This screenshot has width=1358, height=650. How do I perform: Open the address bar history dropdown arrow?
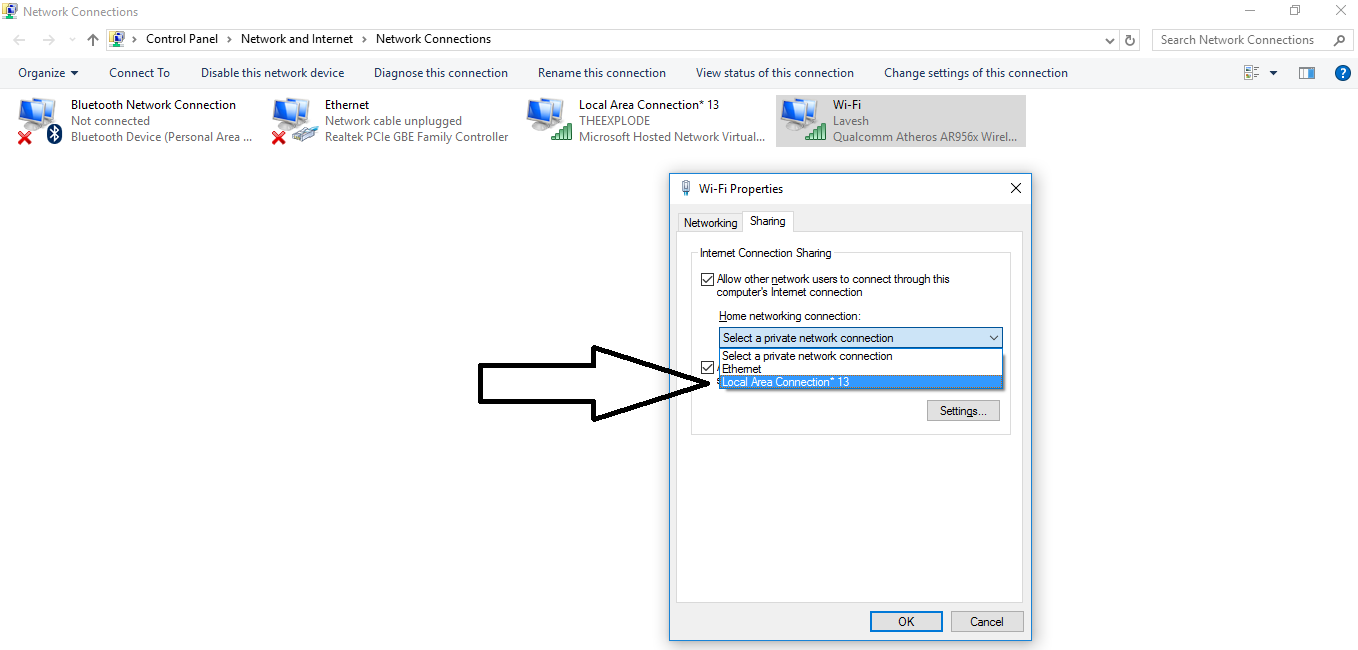pyautogui.click(x=1110, y=39)
